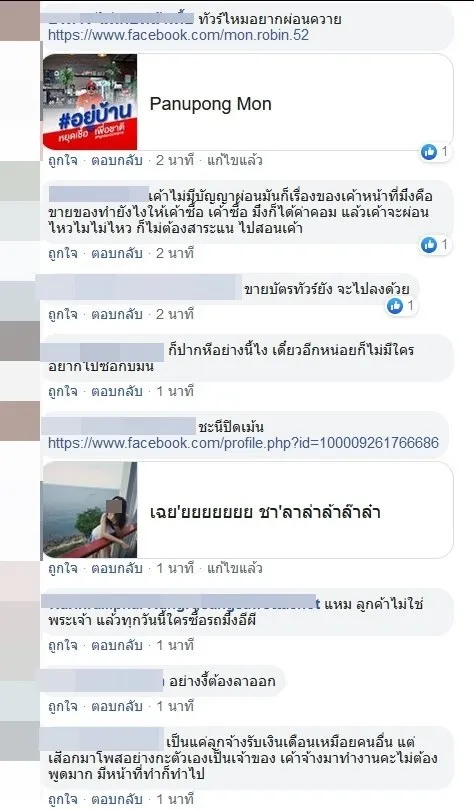
Task: Open the profile.php?id=100009261766686 link
Action: point(243,443)
